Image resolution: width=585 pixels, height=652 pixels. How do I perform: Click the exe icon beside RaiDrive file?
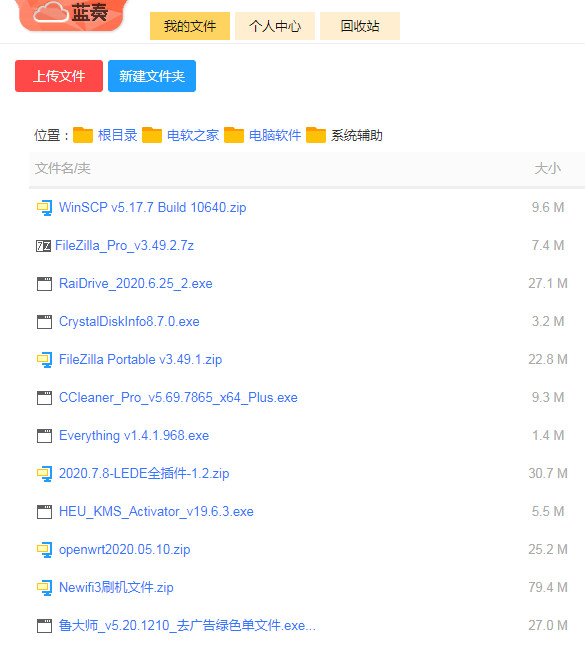click(x=44, y=284)
